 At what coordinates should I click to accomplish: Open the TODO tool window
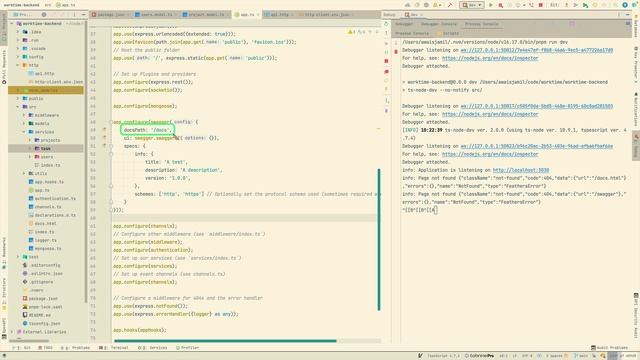pos(45,348)
